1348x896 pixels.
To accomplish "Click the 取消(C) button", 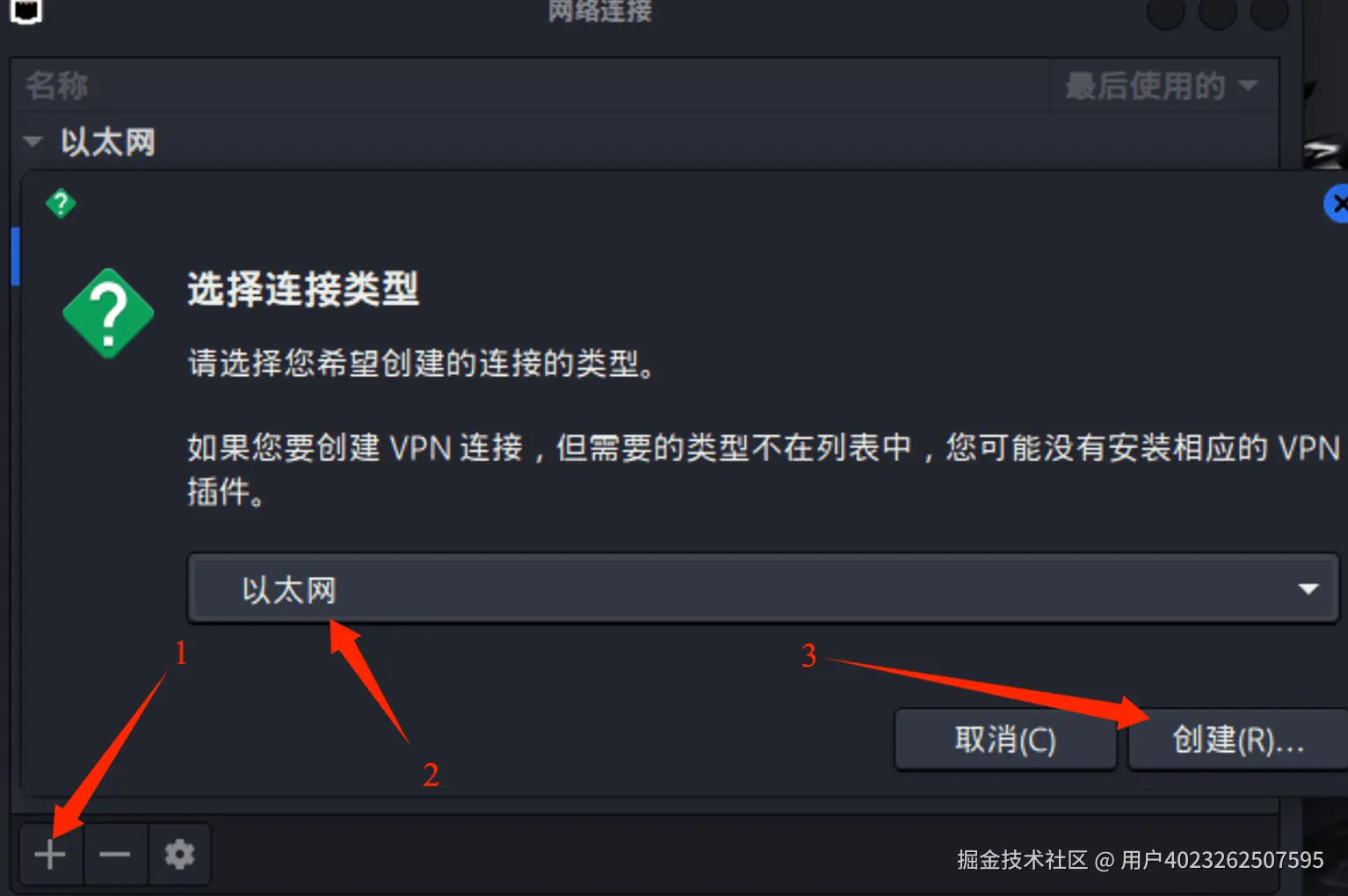I will [1005, 740].
